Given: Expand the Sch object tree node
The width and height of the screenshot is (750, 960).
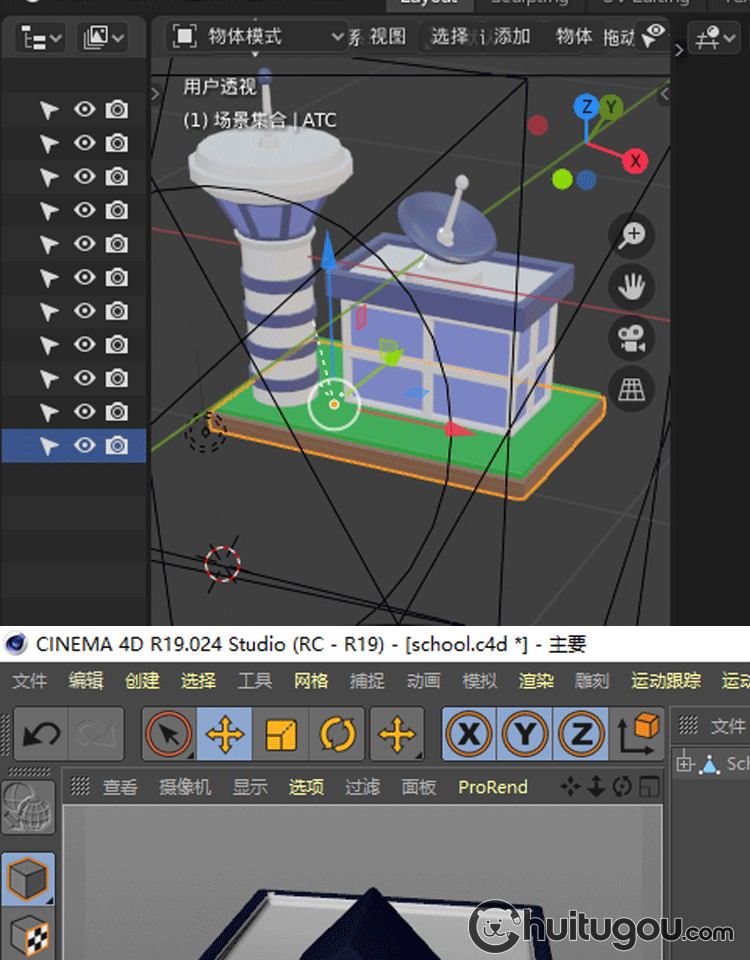Looking at the screenshot, I should click(x=686, y=764).
